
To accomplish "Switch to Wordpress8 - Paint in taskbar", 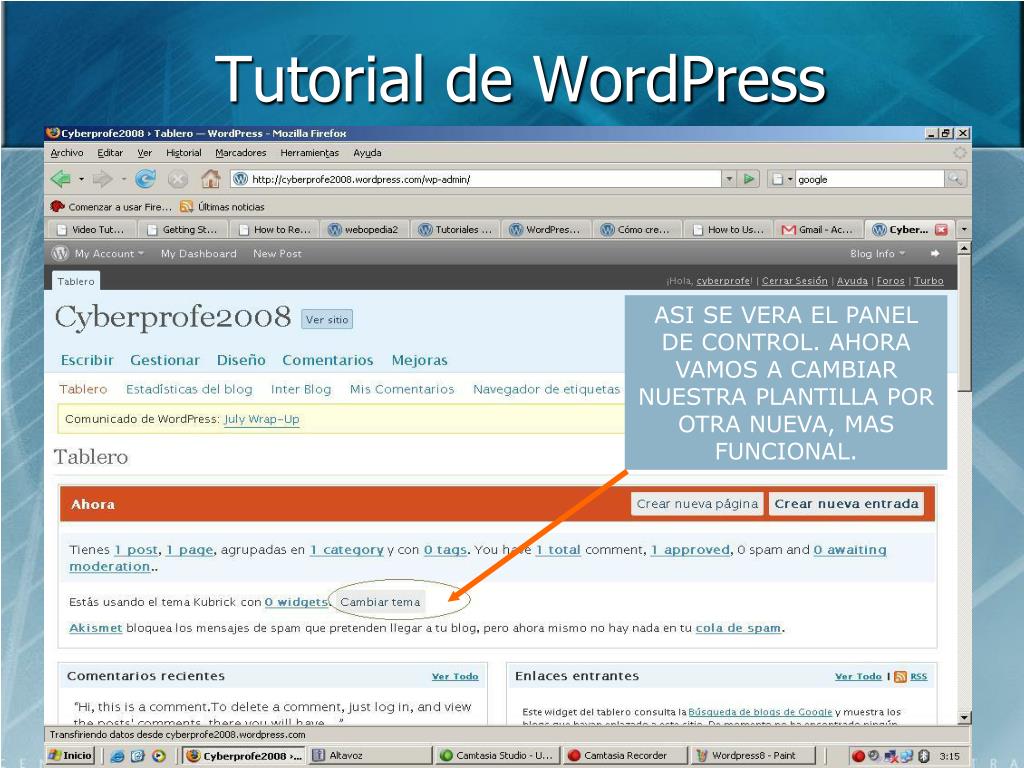I will coord(752,756).
